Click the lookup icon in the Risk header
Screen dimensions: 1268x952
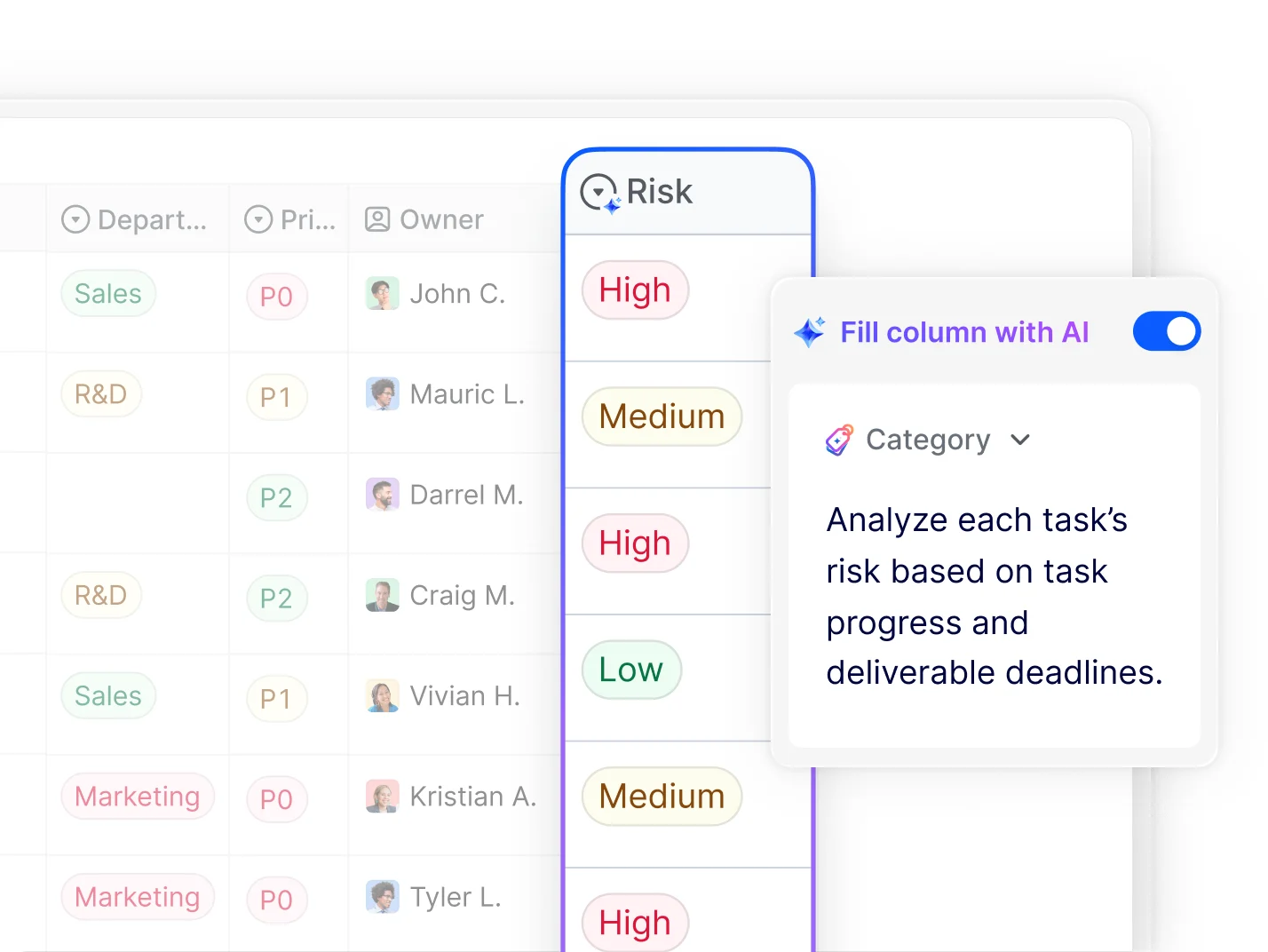point(598,190)
